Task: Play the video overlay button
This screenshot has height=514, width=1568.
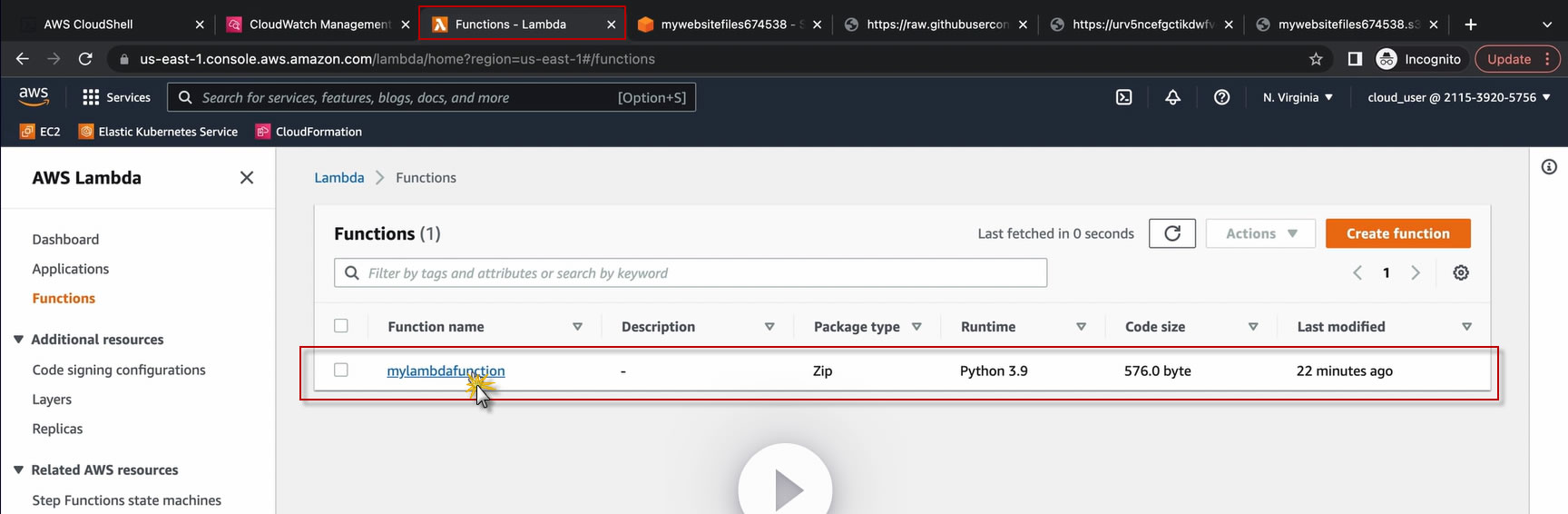Action: coord(785,489)
